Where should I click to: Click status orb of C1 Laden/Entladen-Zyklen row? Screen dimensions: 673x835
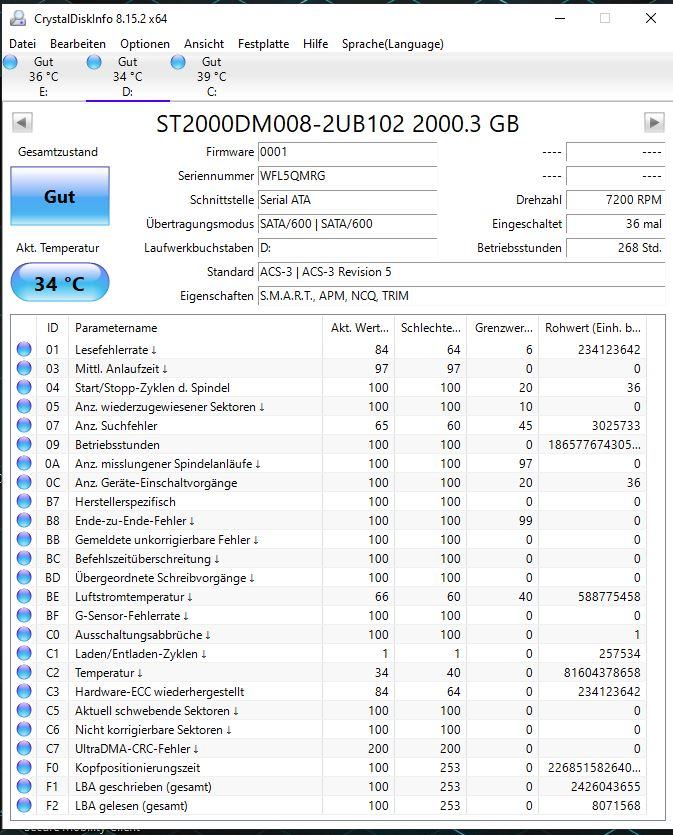[24, 653]
